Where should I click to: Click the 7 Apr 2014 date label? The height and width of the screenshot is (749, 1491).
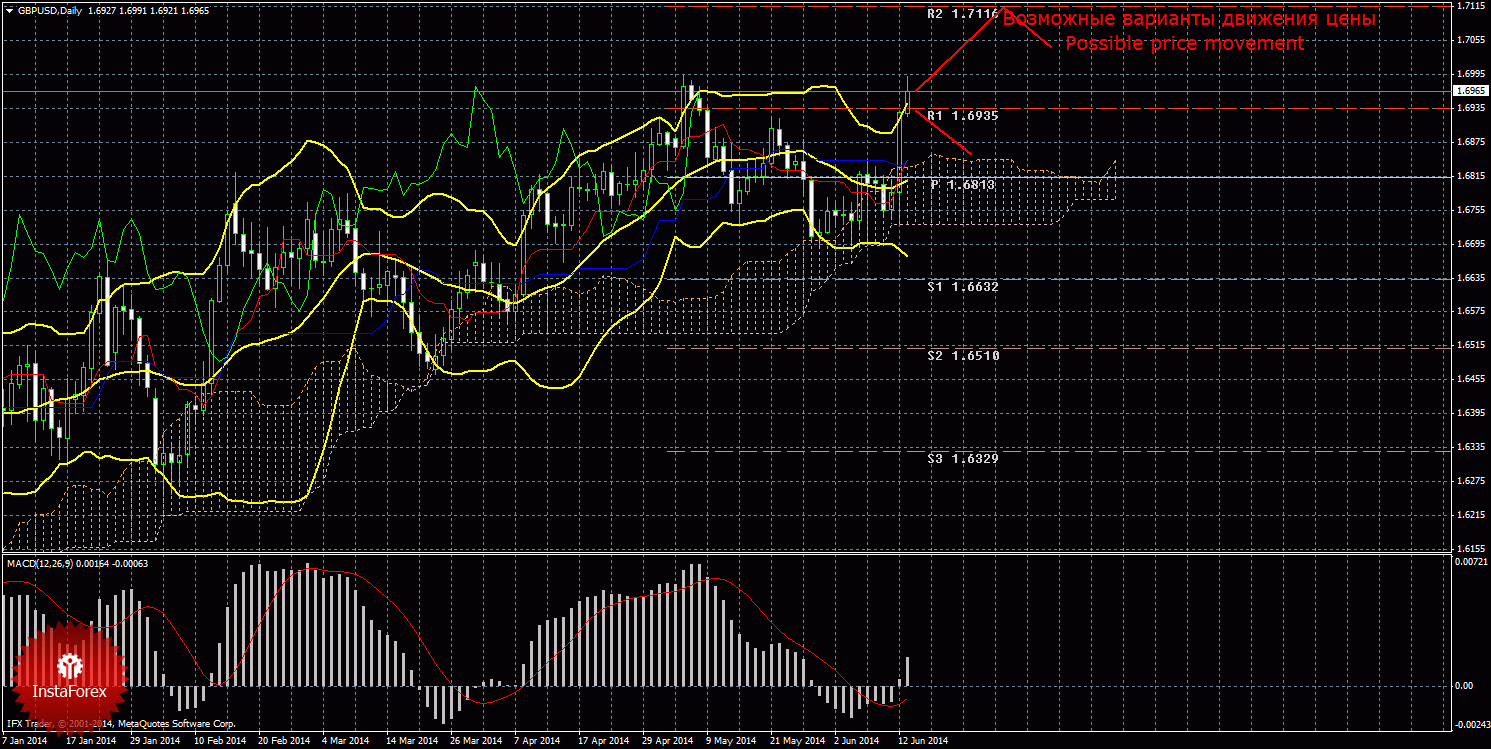538,741
